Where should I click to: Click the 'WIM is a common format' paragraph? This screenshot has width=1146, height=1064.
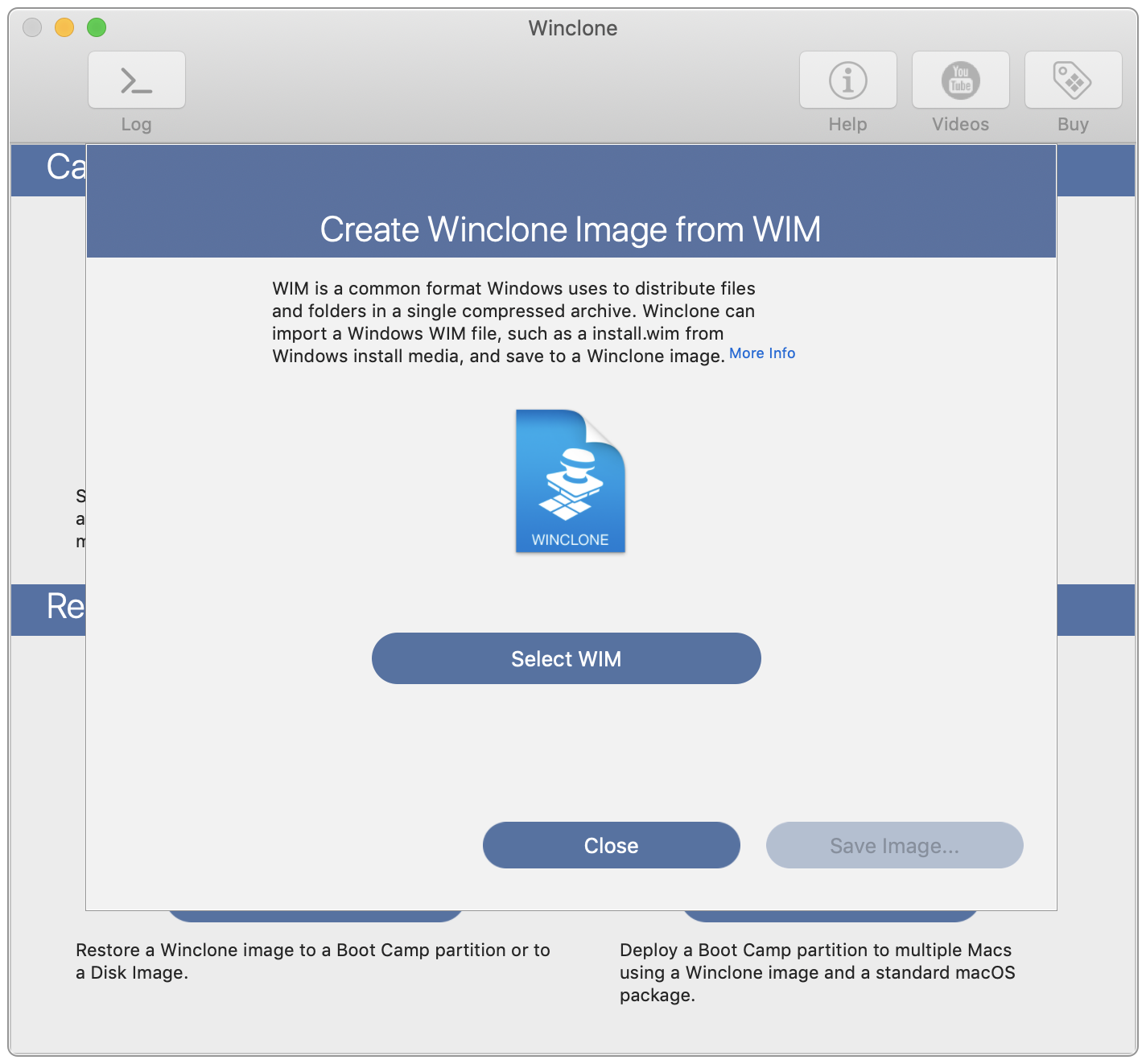[x=513, y=322]
